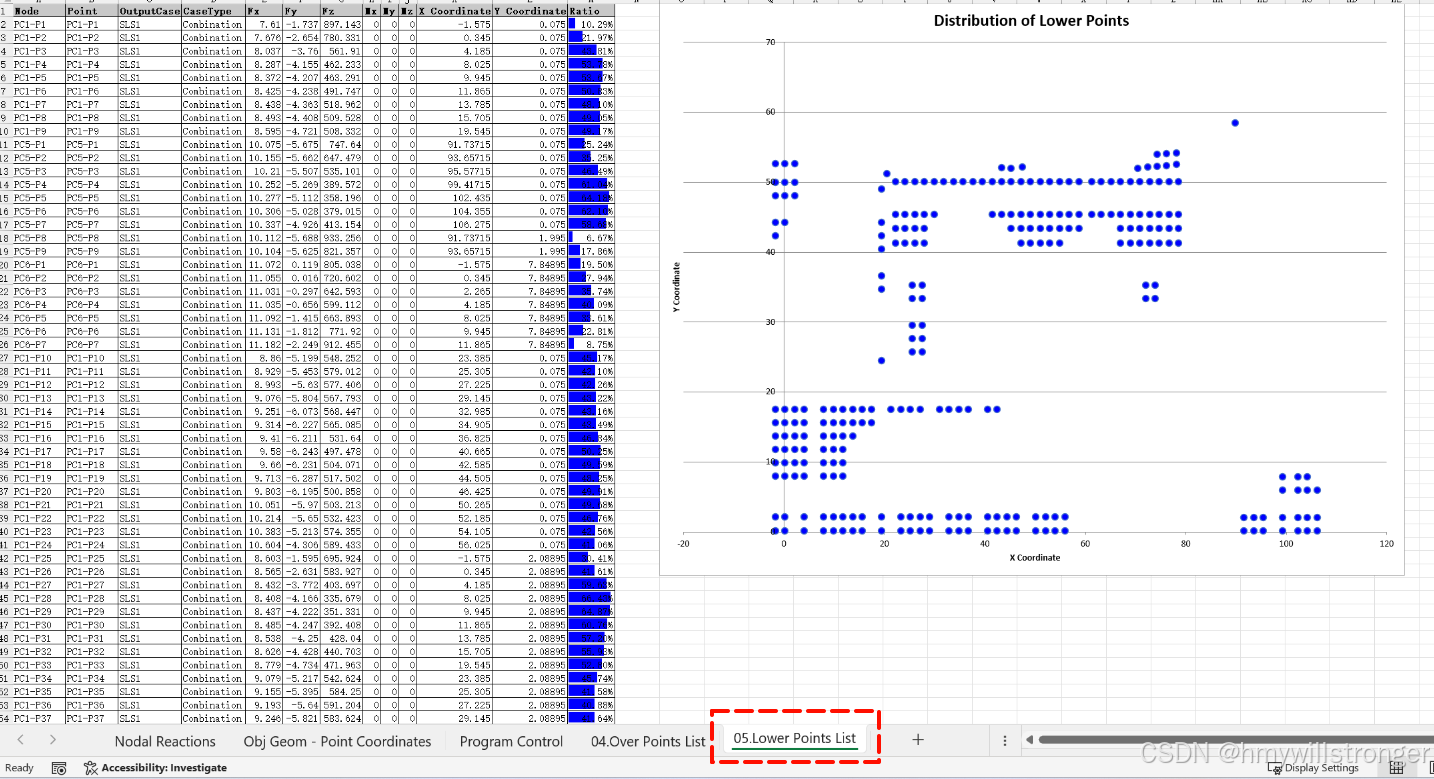Go to the previous sheet with the left arrow

pyautogui.click(x=21, y=740)
